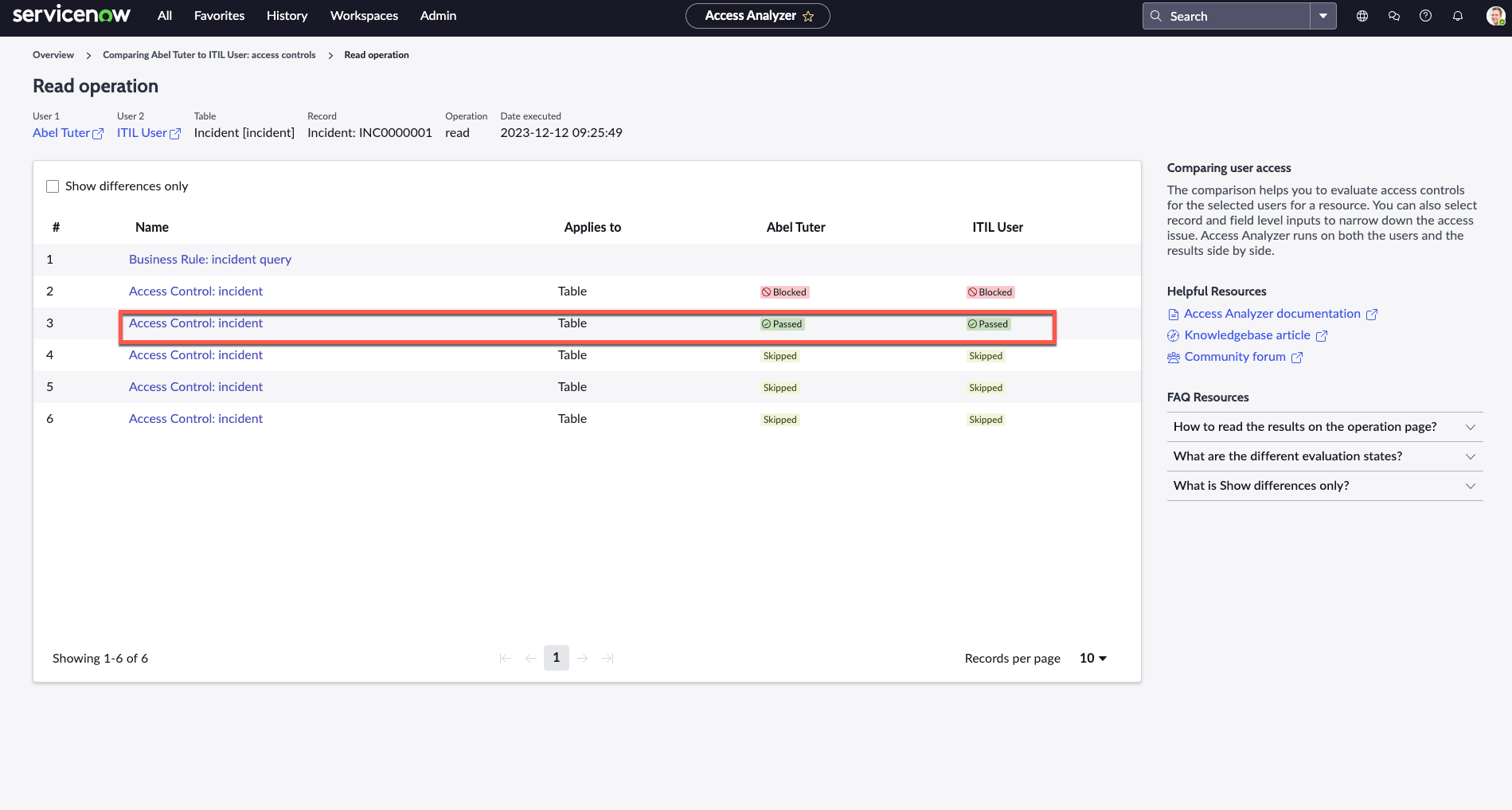Open the Workspaces menu
Viewport: 1512px width, 810px height.
pyautogui.click(x=364, y=16)
